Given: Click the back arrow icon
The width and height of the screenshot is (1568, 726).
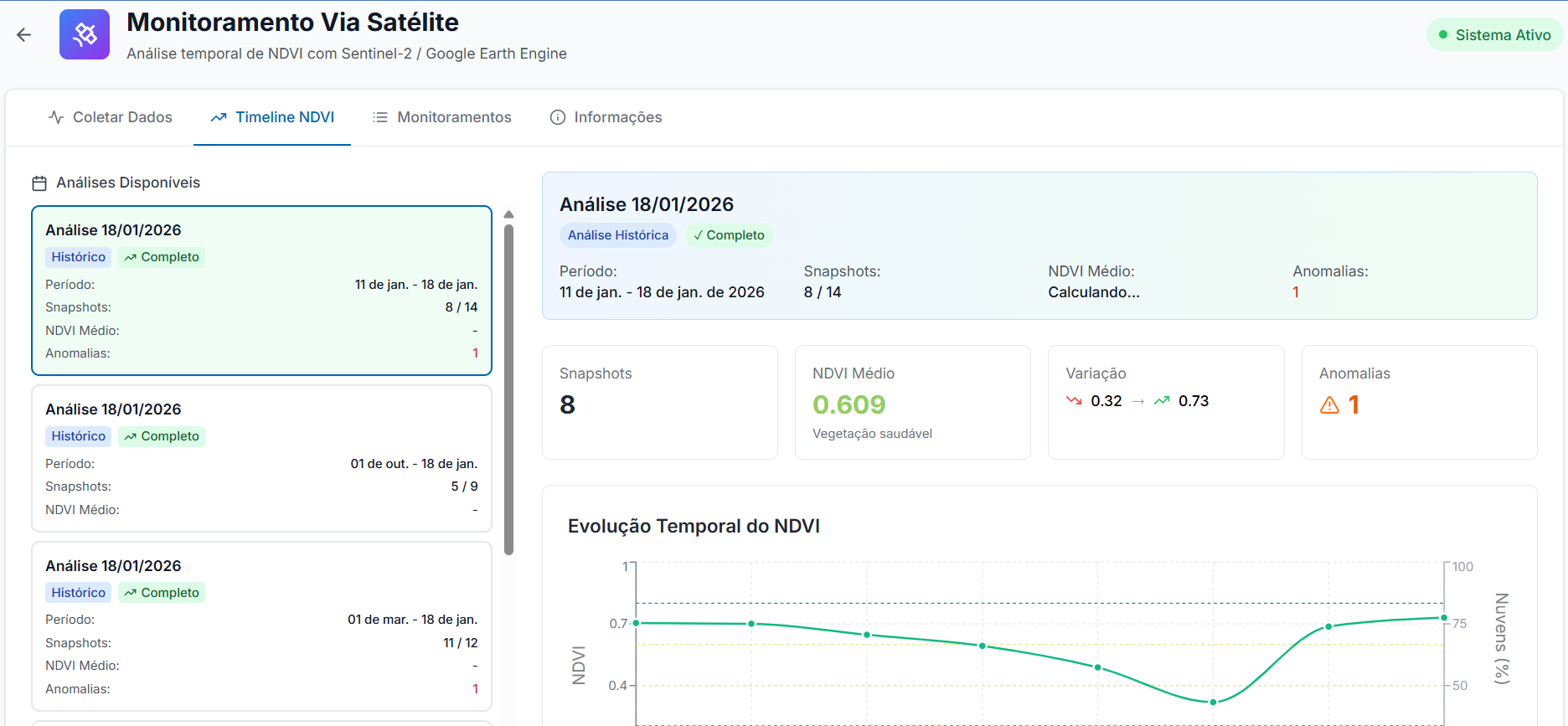Looking at the screenshot, I should [x=23, y=34].
